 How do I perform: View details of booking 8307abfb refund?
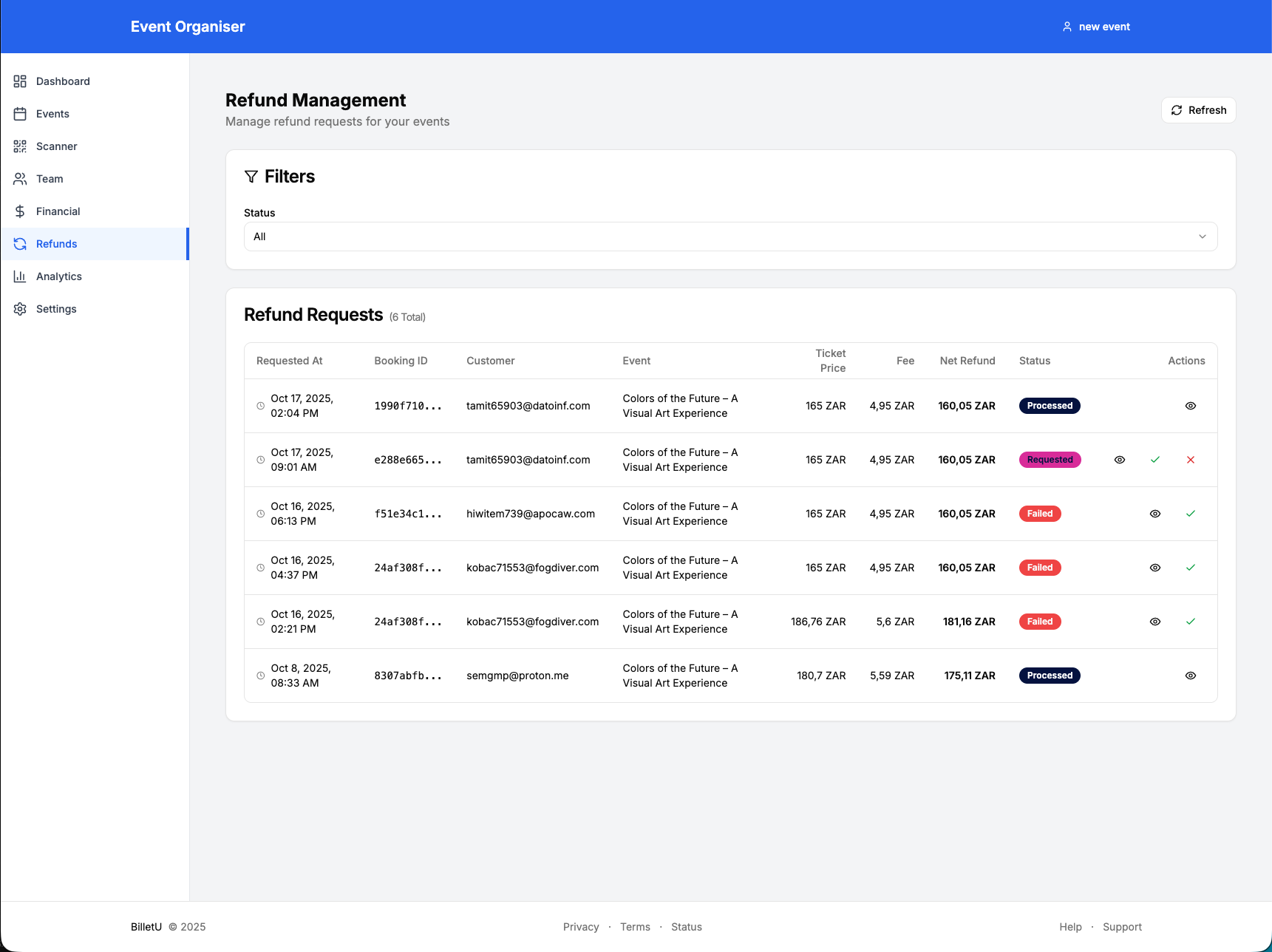[1190, 676]
